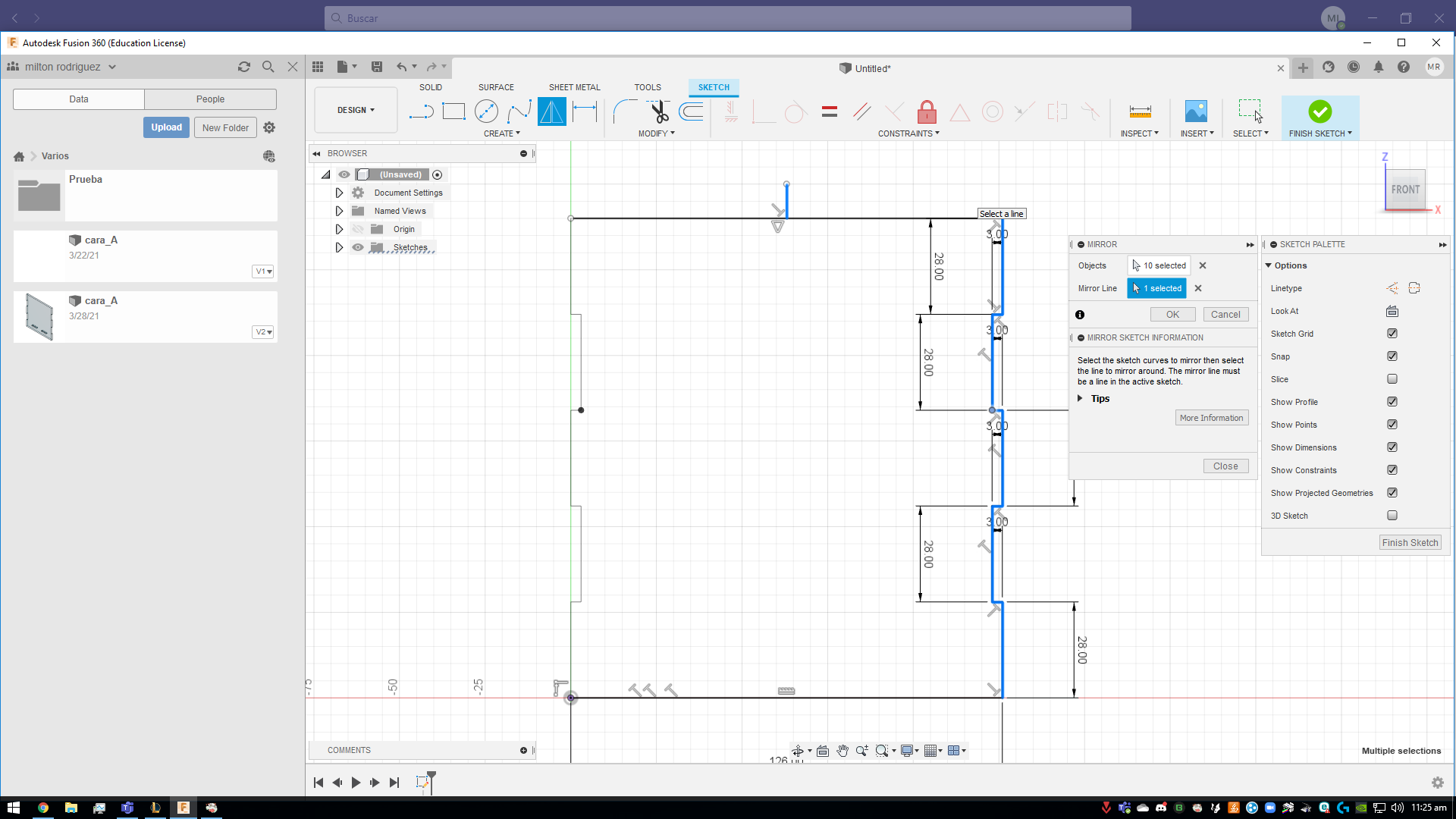Open the CREATE dropdown menu

pyautogui.click(x=502, y=133)
